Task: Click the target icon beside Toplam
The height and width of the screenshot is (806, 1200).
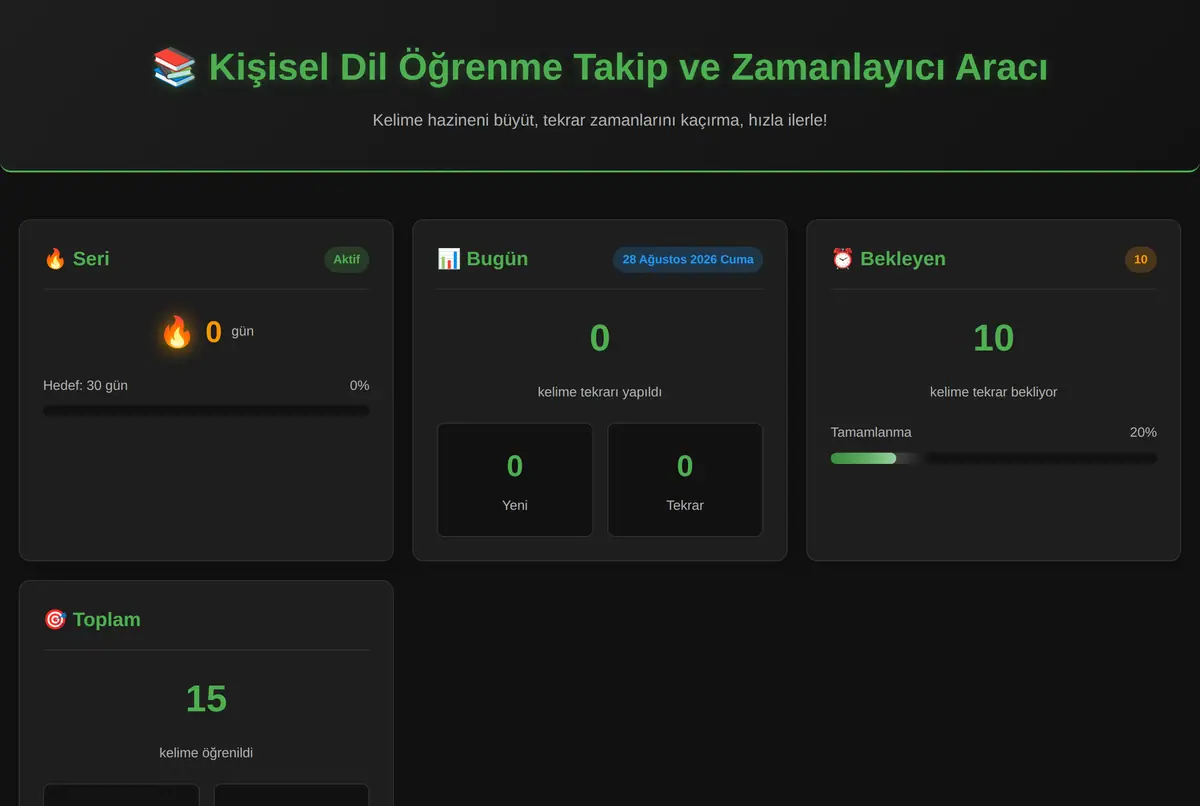Action: (x=55, y=620)
